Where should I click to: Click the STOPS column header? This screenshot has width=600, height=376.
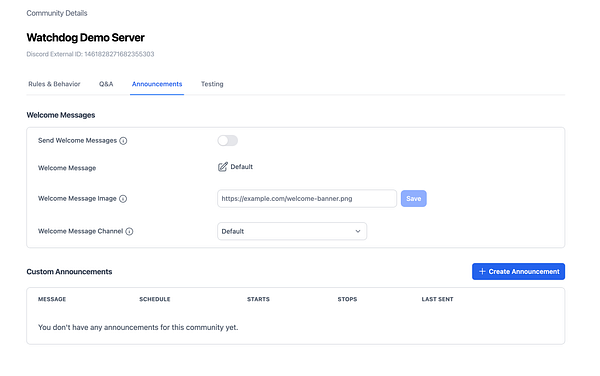347,299
